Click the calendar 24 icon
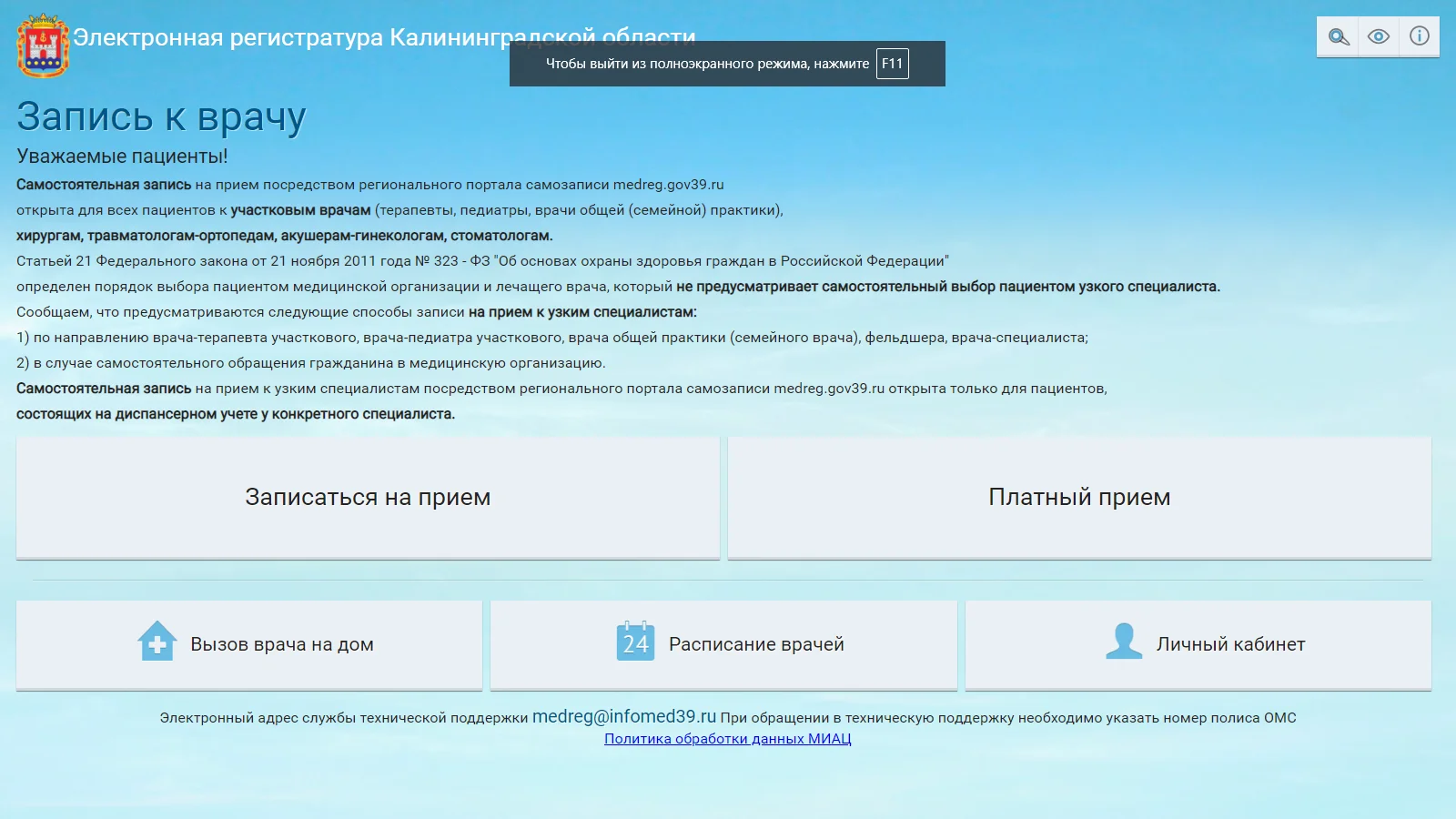This screenshot has width=1456, height=819. click(x=635, y=642)
